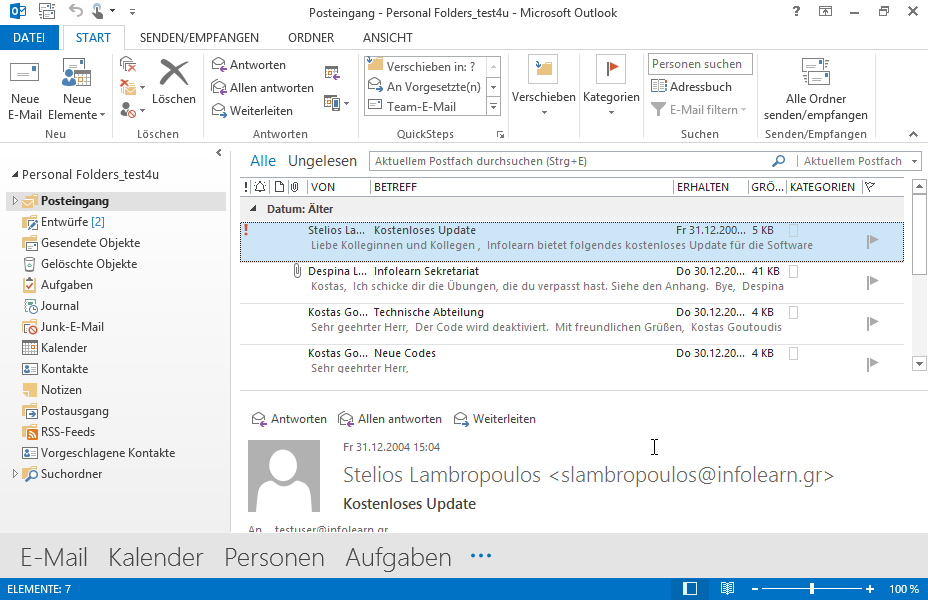928x600 pixels.
Task: Open Gesendete Objekte folder
Action: pos(81,243)
